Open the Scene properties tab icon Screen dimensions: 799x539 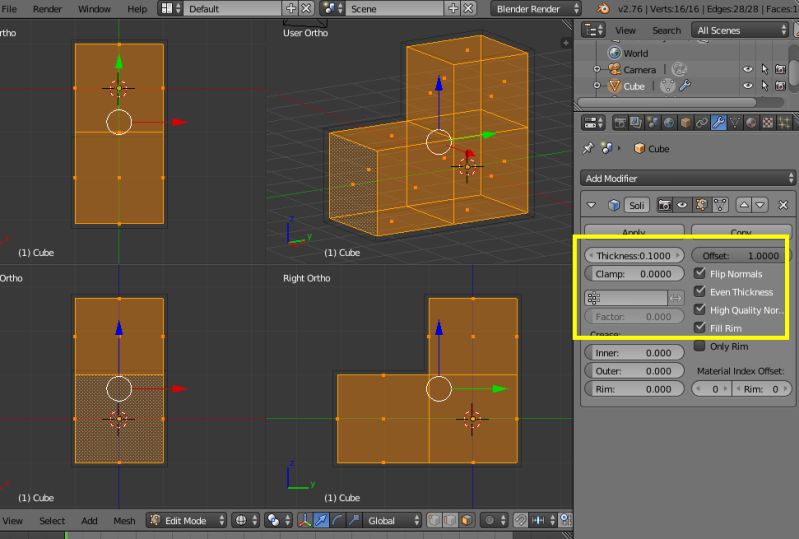(652, 122)
